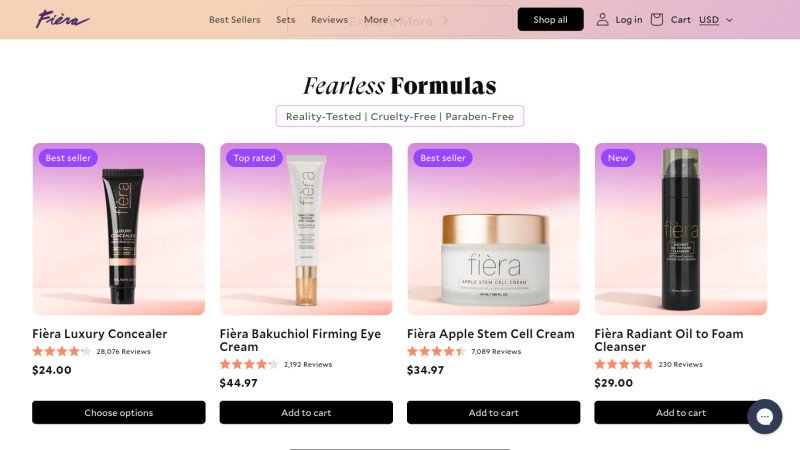Open the Sets menu item

point(286,19)
